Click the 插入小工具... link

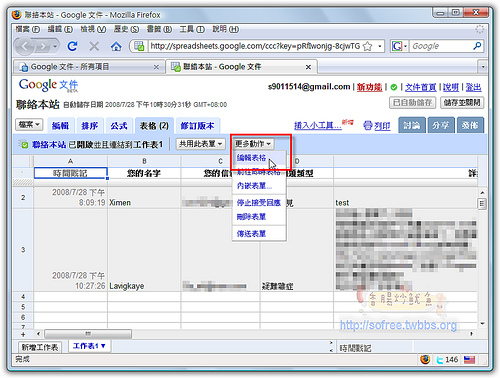click(318, 126)
